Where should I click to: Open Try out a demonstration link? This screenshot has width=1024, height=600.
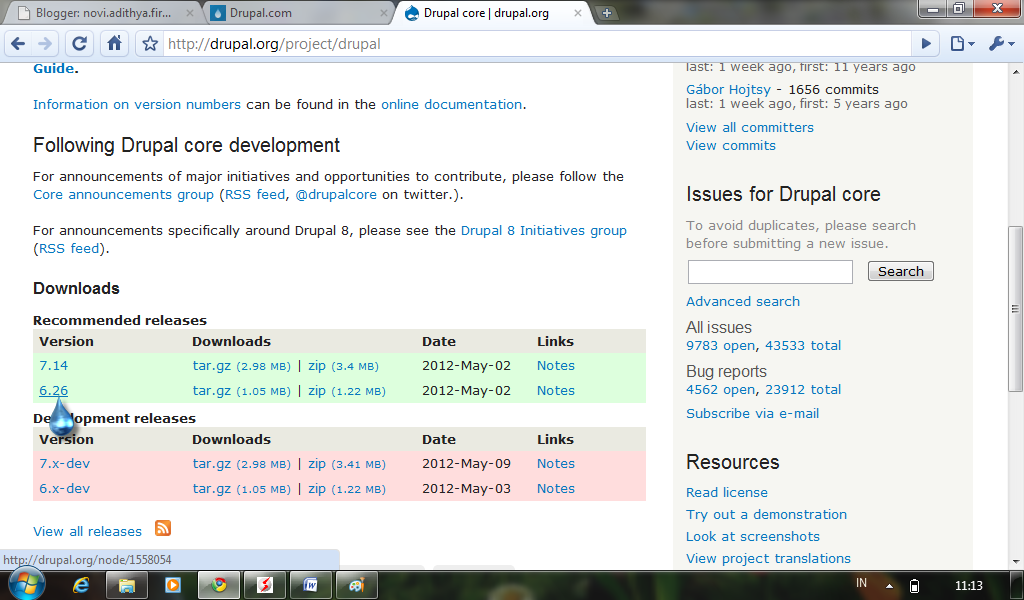pyautogui.click(x=766, y=514)
